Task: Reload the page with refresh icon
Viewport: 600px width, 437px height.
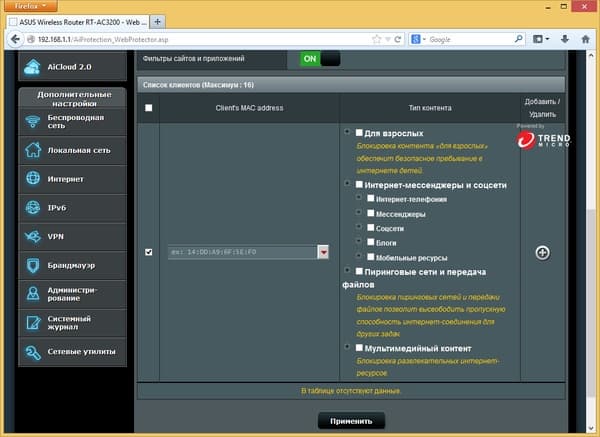Action: pos(398,39)
